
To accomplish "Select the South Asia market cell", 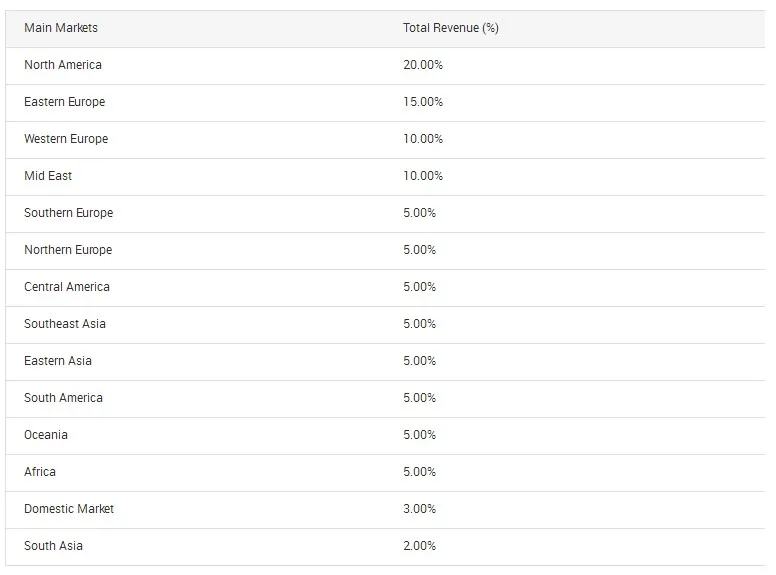I will pyautogui.click(x=53, y=546).
